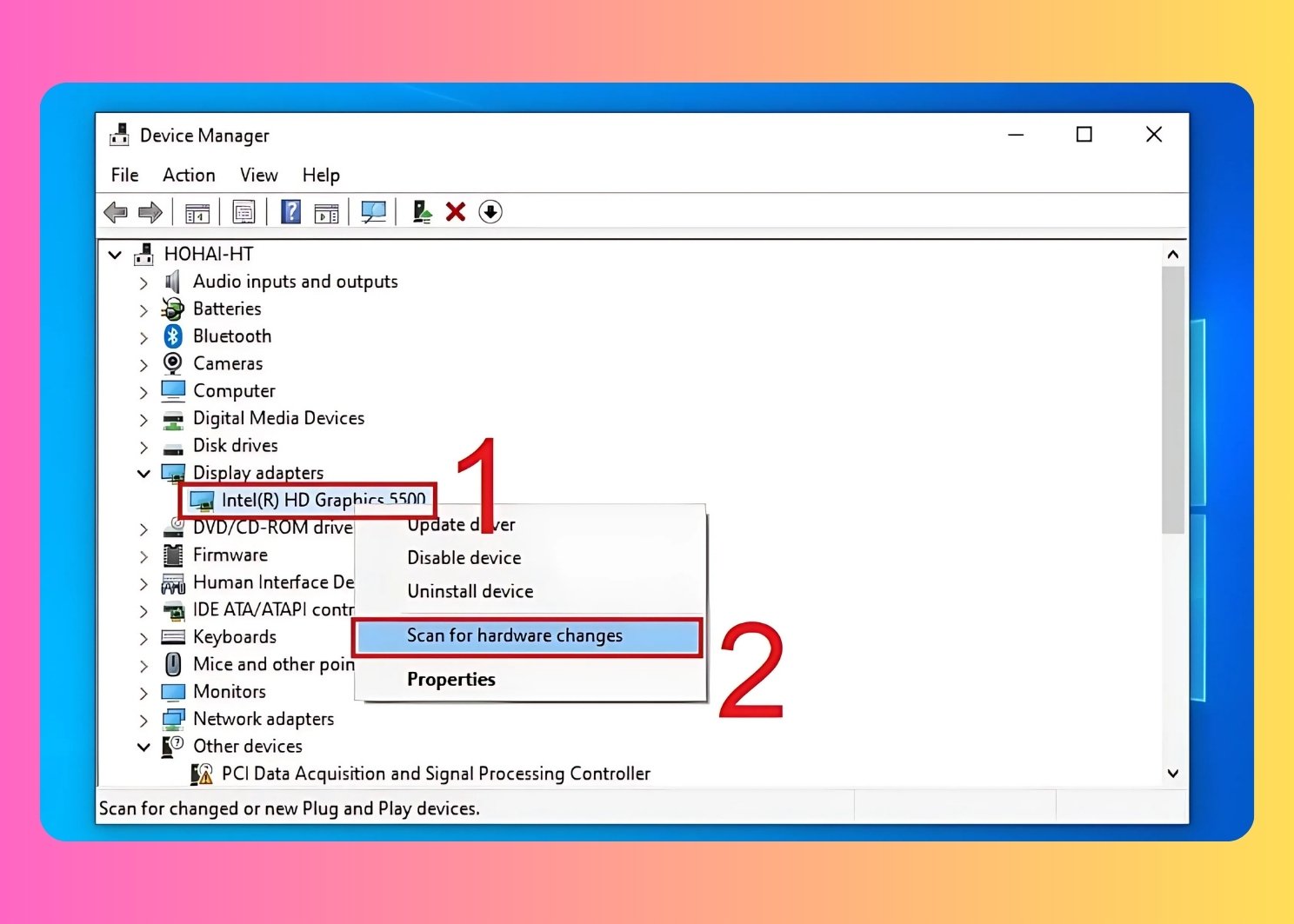
Task: Click the update driver icon with green arrow
Action: click(422, 212)
